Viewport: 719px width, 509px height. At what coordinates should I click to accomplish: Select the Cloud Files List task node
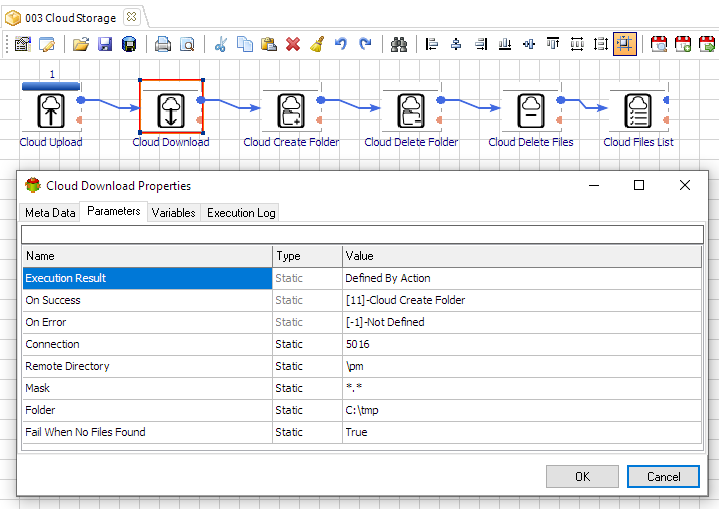click(x=638, y=111)
